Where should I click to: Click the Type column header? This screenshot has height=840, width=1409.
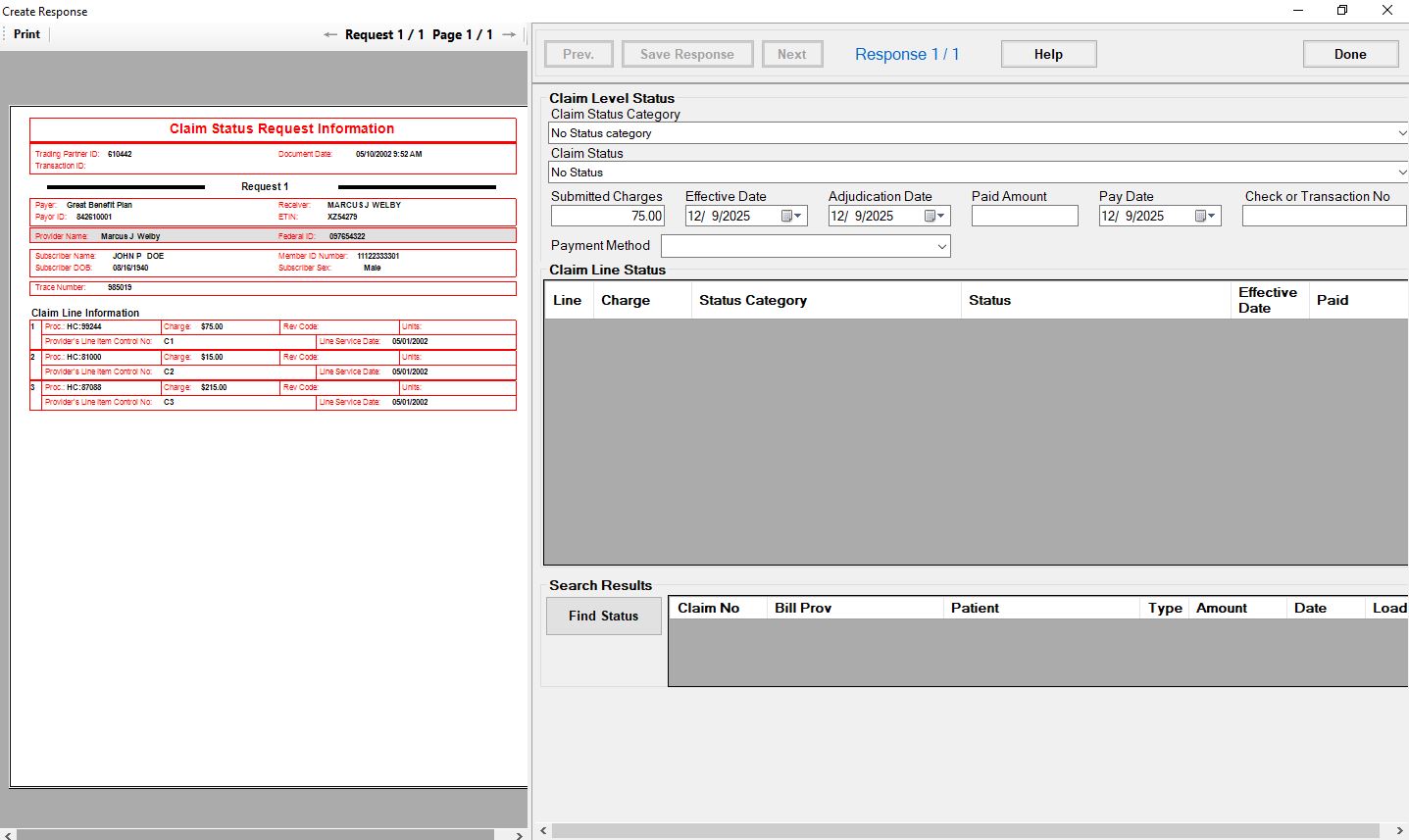(1165, 608)
